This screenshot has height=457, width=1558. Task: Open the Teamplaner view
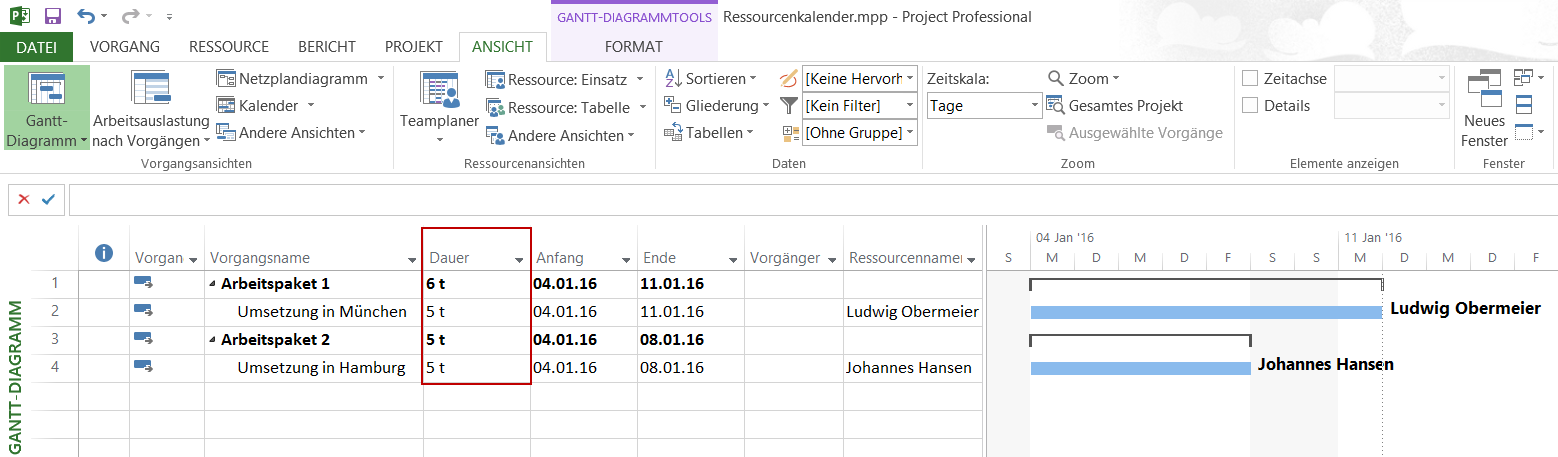439,92
